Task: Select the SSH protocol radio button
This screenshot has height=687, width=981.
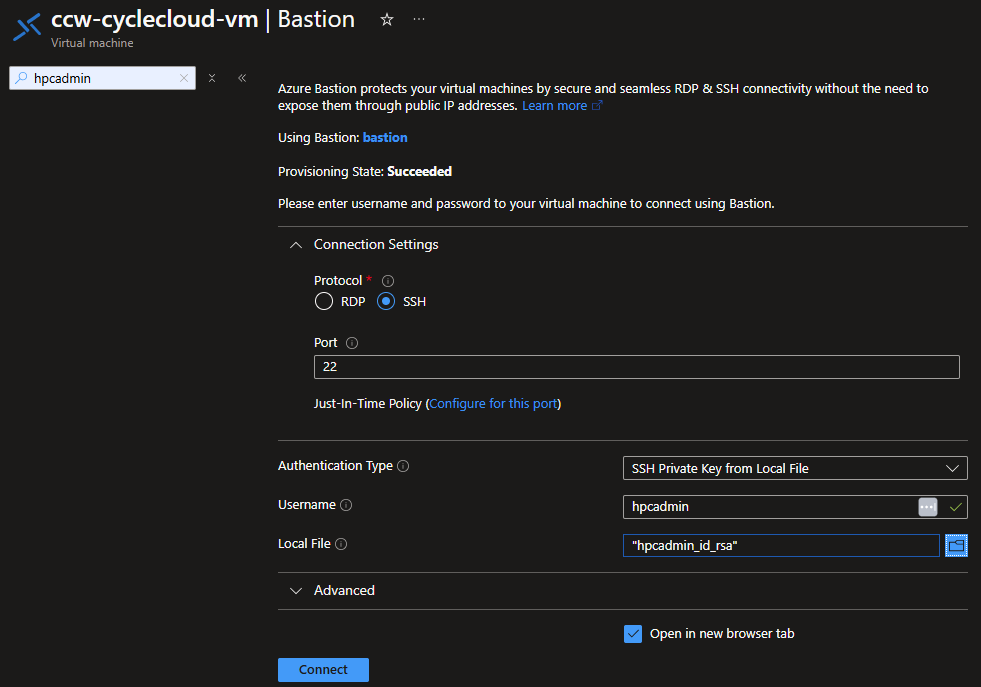Action: [385, 301]
